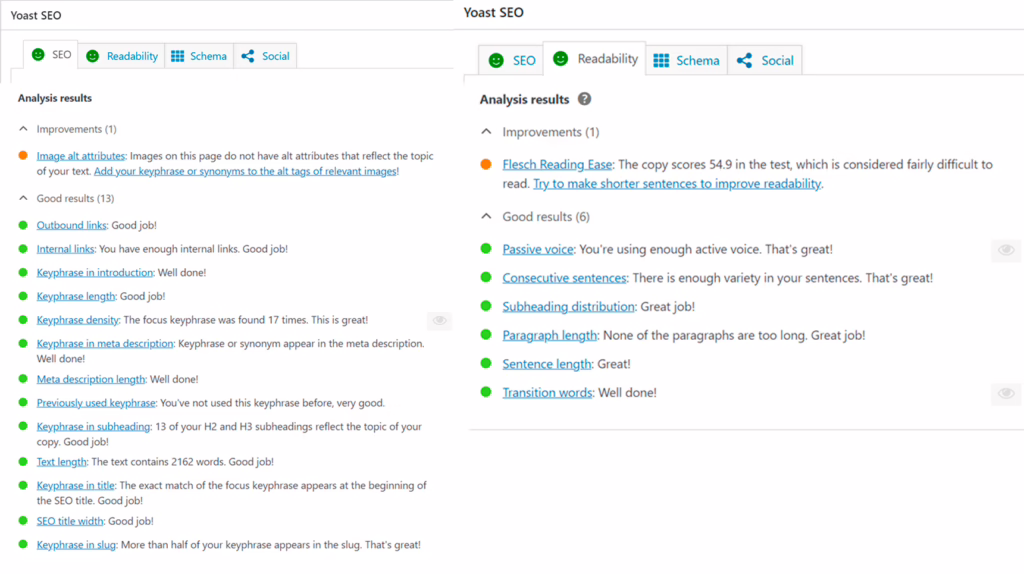Image resolution: width=1024 pixels, height=574 pixels.
Task: Click the Schema grid icon in the left panel
Action: (177, 56)
